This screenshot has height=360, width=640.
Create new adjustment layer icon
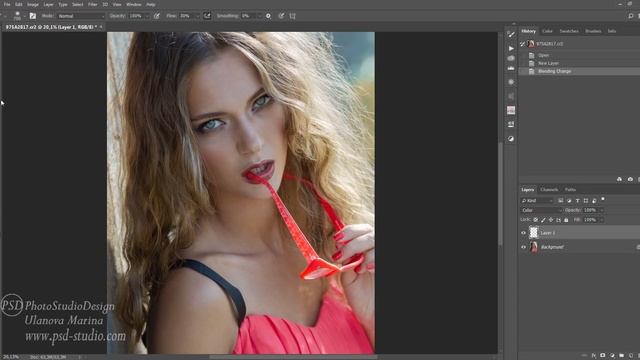612,356
